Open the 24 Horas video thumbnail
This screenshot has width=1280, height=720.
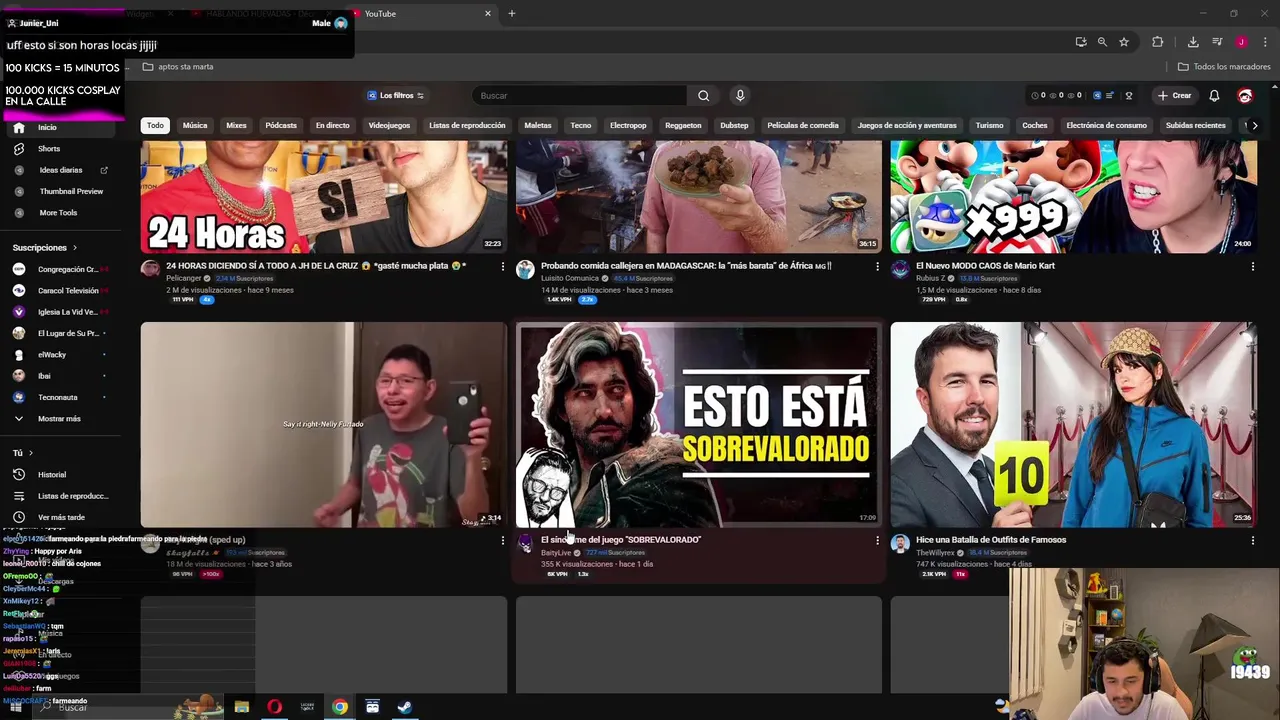[324, 196]
